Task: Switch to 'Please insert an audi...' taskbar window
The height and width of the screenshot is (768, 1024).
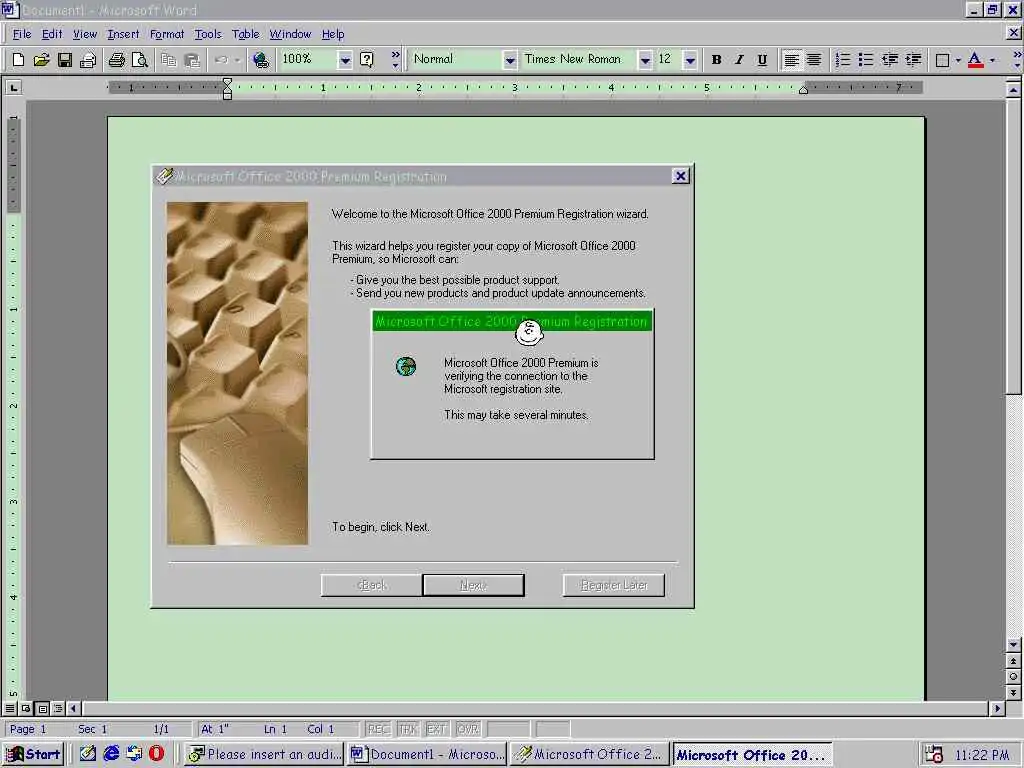Action: point(264,754)
